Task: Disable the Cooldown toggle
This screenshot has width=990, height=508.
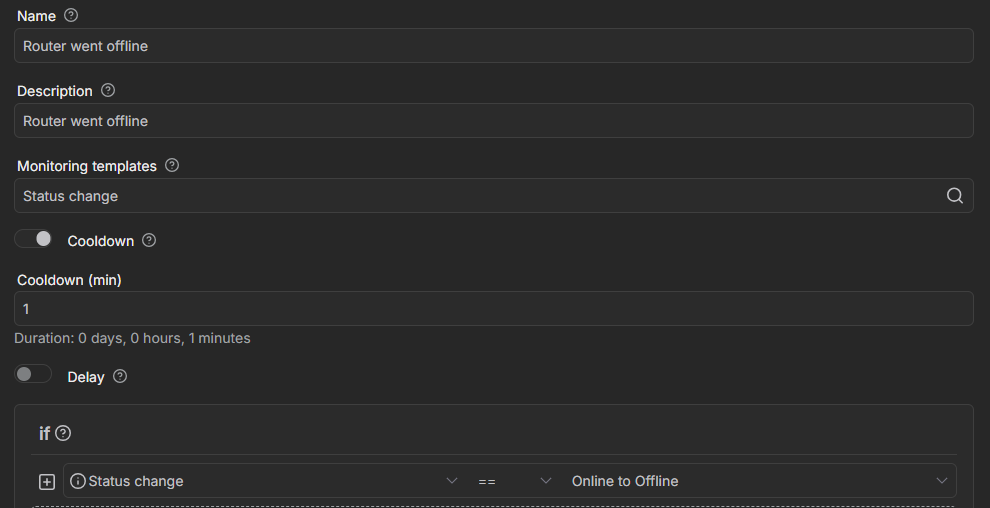Action: [x=34, y=240]
